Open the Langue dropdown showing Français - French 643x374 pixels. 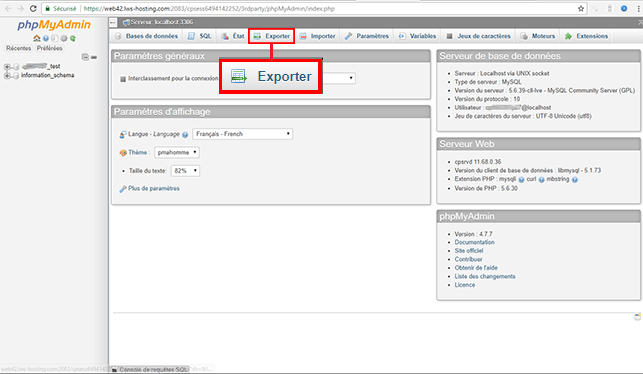[x=242, y=134]
